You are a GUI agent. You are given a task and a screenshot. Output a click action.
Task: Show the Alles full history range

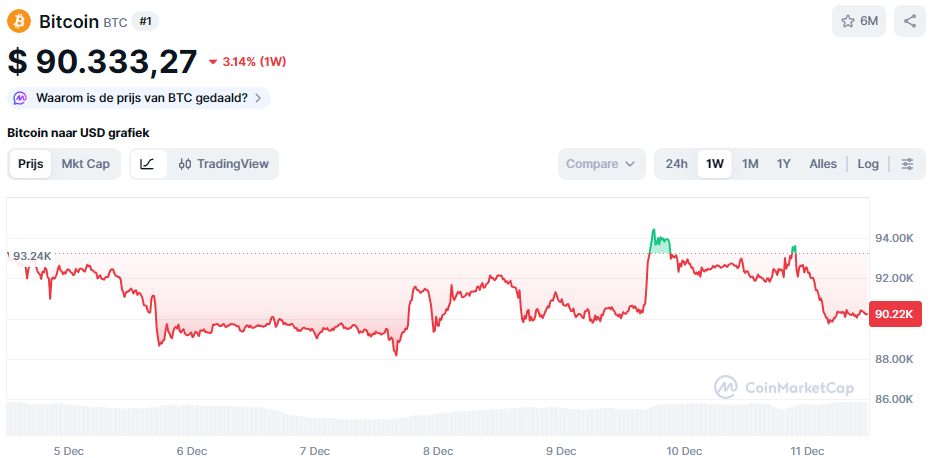click(x=823, y=164)
